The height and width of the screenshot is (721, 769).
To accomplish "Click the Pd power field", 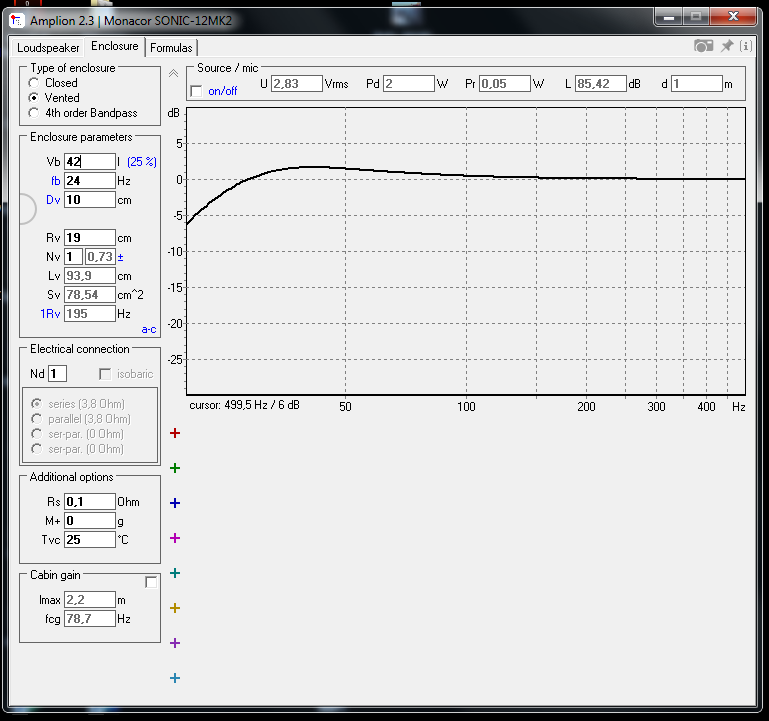I will pos(409,84).
